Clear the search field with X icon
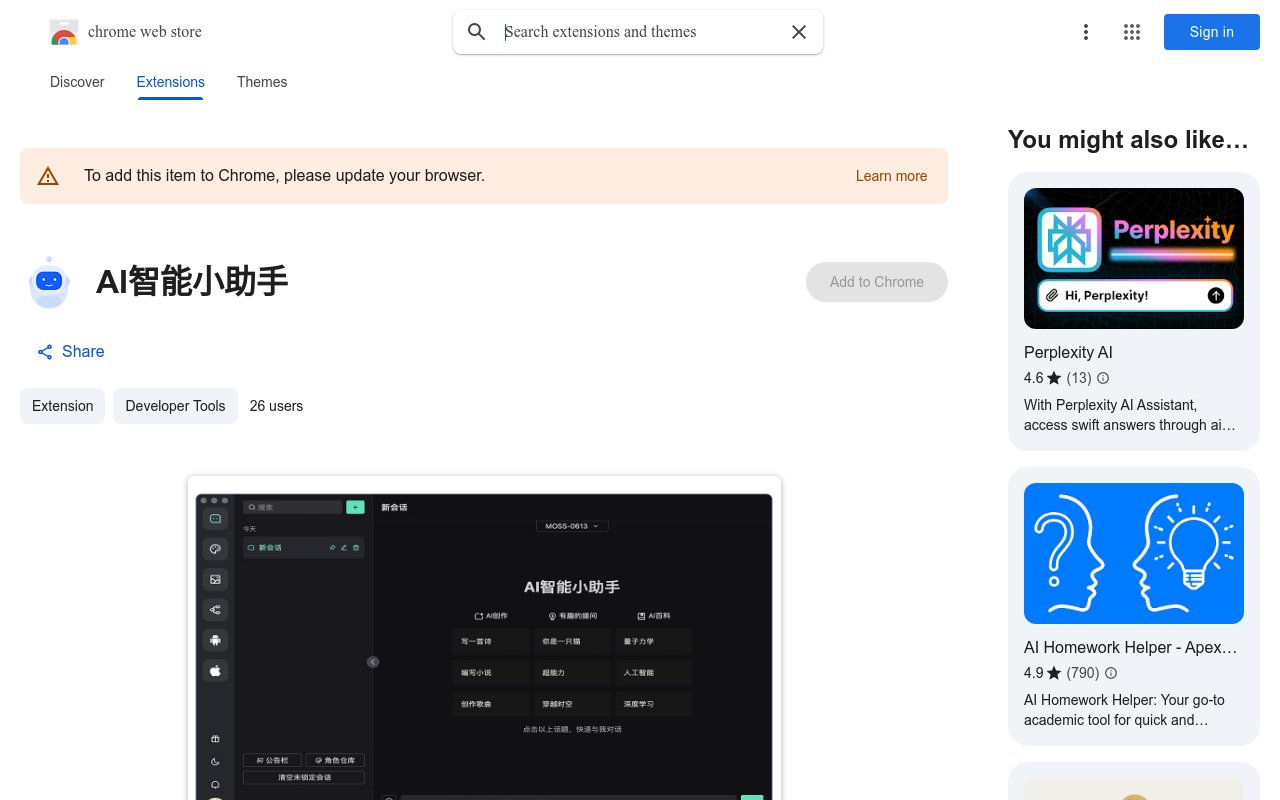This screenshot has height=800, width=1280. (799, 32)
